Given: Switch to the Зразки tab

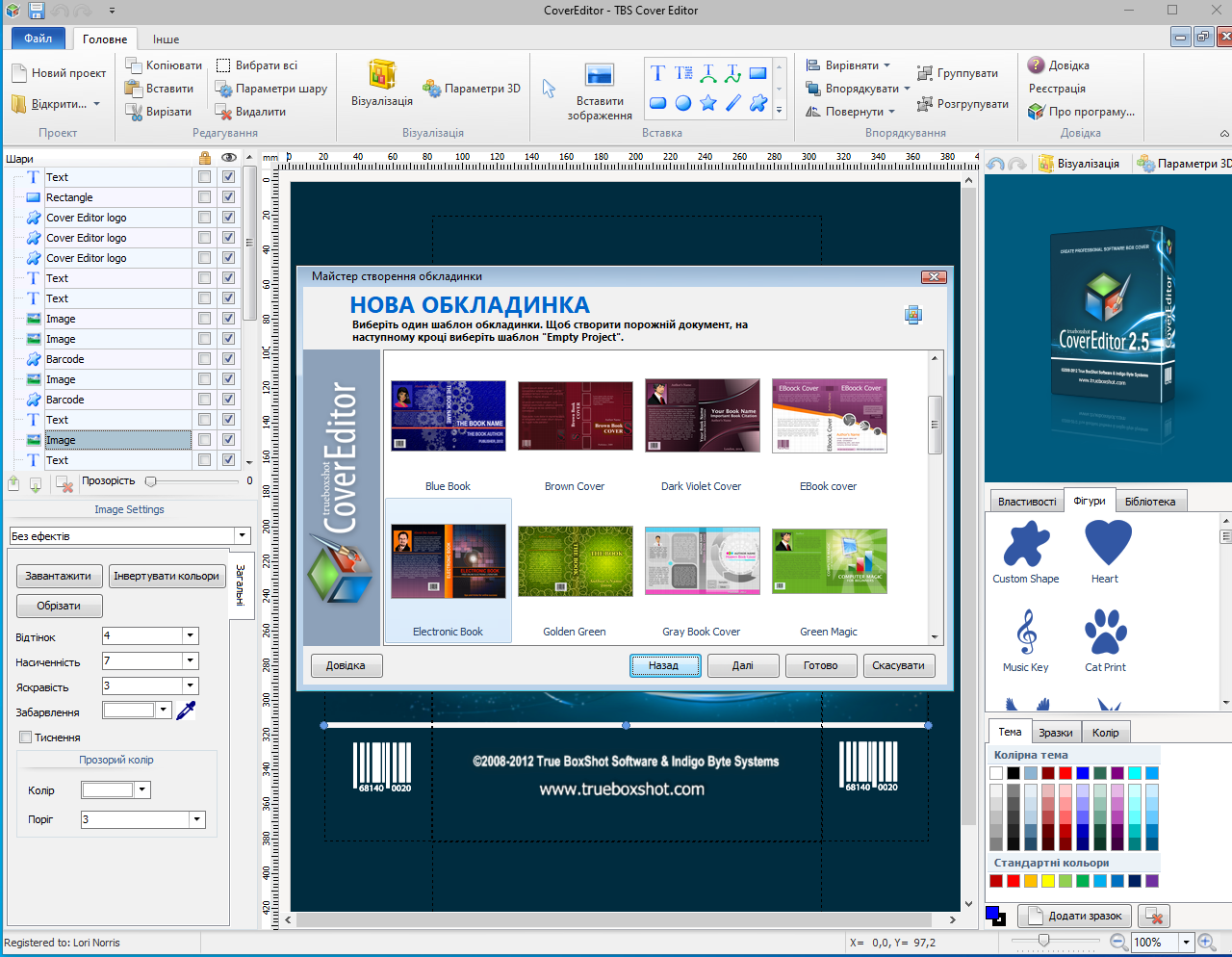Looking at the screenshot, I should tap(1056, 733).
